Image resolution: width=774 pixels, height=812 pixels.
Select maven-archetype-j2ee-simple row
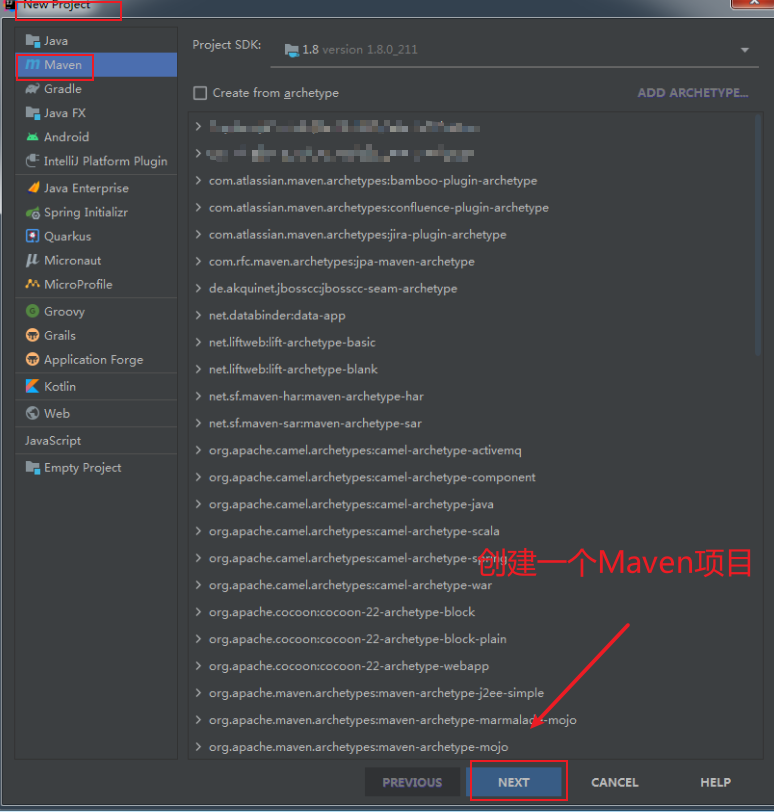[474, 692]
